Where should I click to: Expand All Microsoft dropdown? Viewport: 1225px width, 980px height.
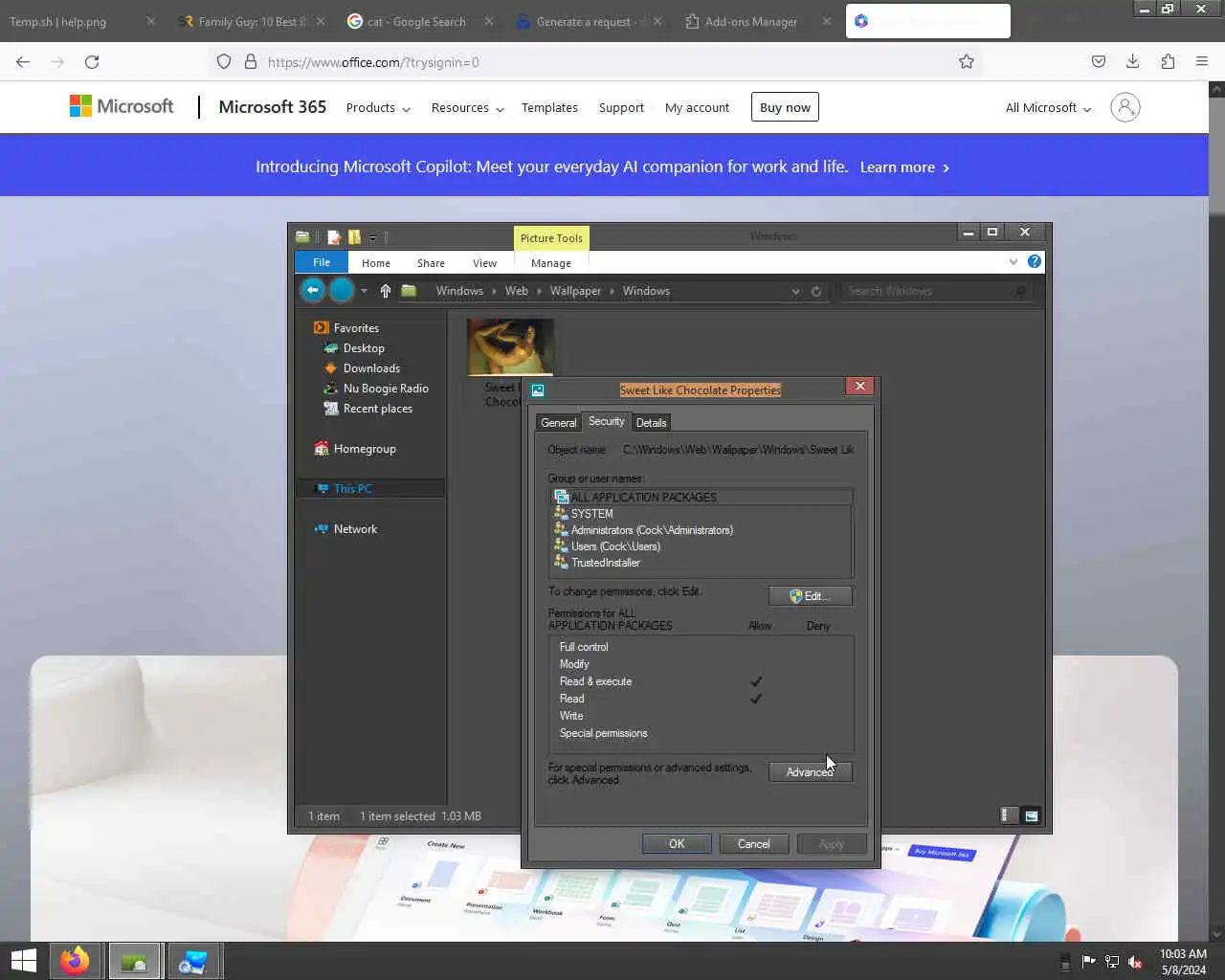(x=1048, y=107)
